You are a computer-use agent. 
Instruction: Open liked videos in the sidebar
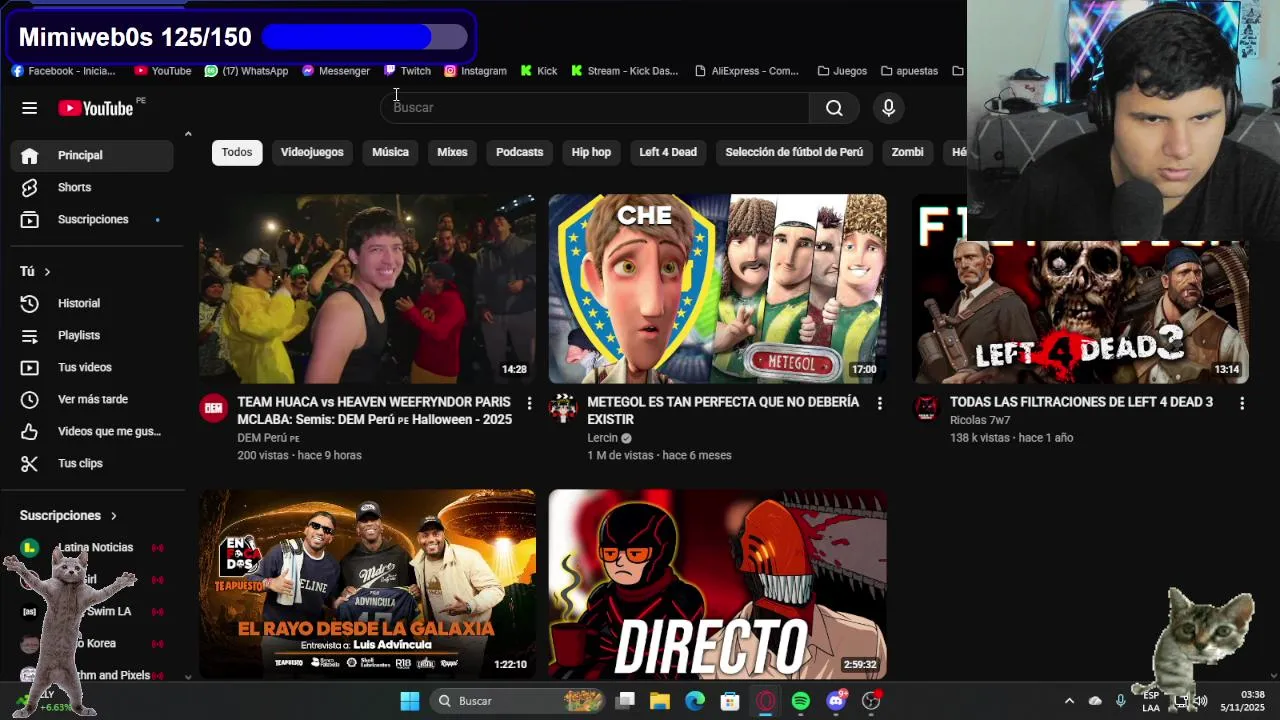92,431
